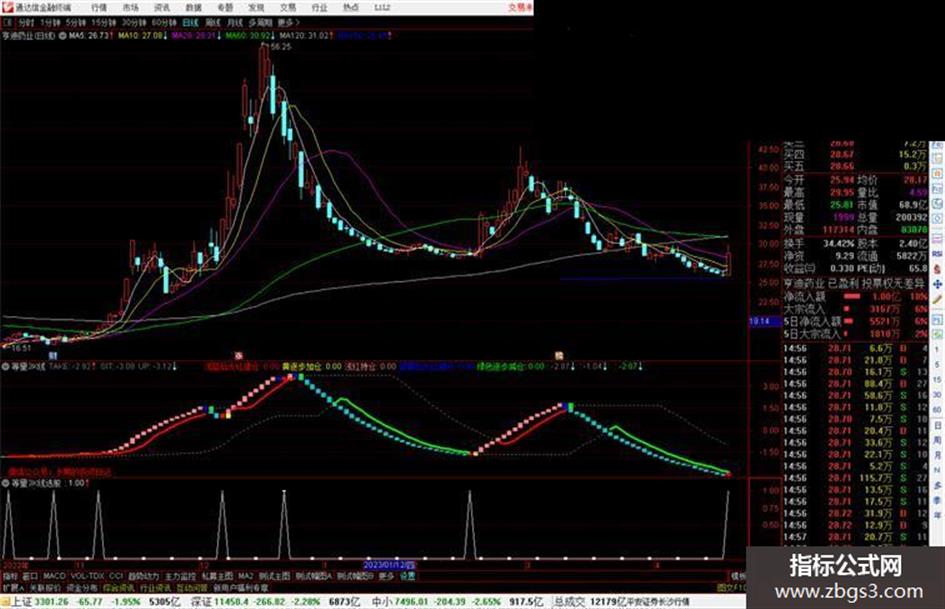Select 日 (daily) in right toolbar
This screenshot has height=609, width=945.
[937, 425]
